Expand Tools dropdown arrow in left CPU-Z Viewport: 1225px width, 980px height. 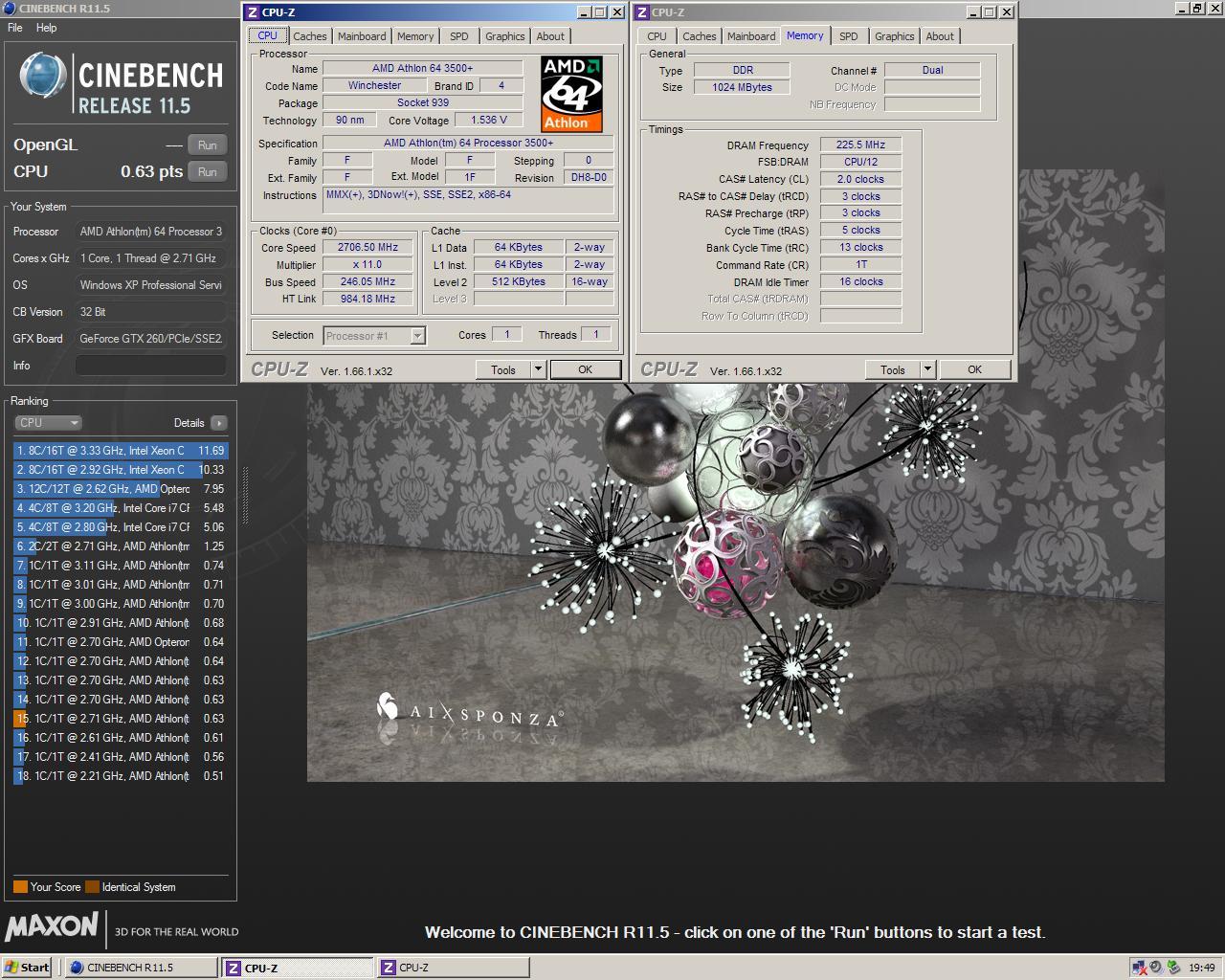pos(538,369)
